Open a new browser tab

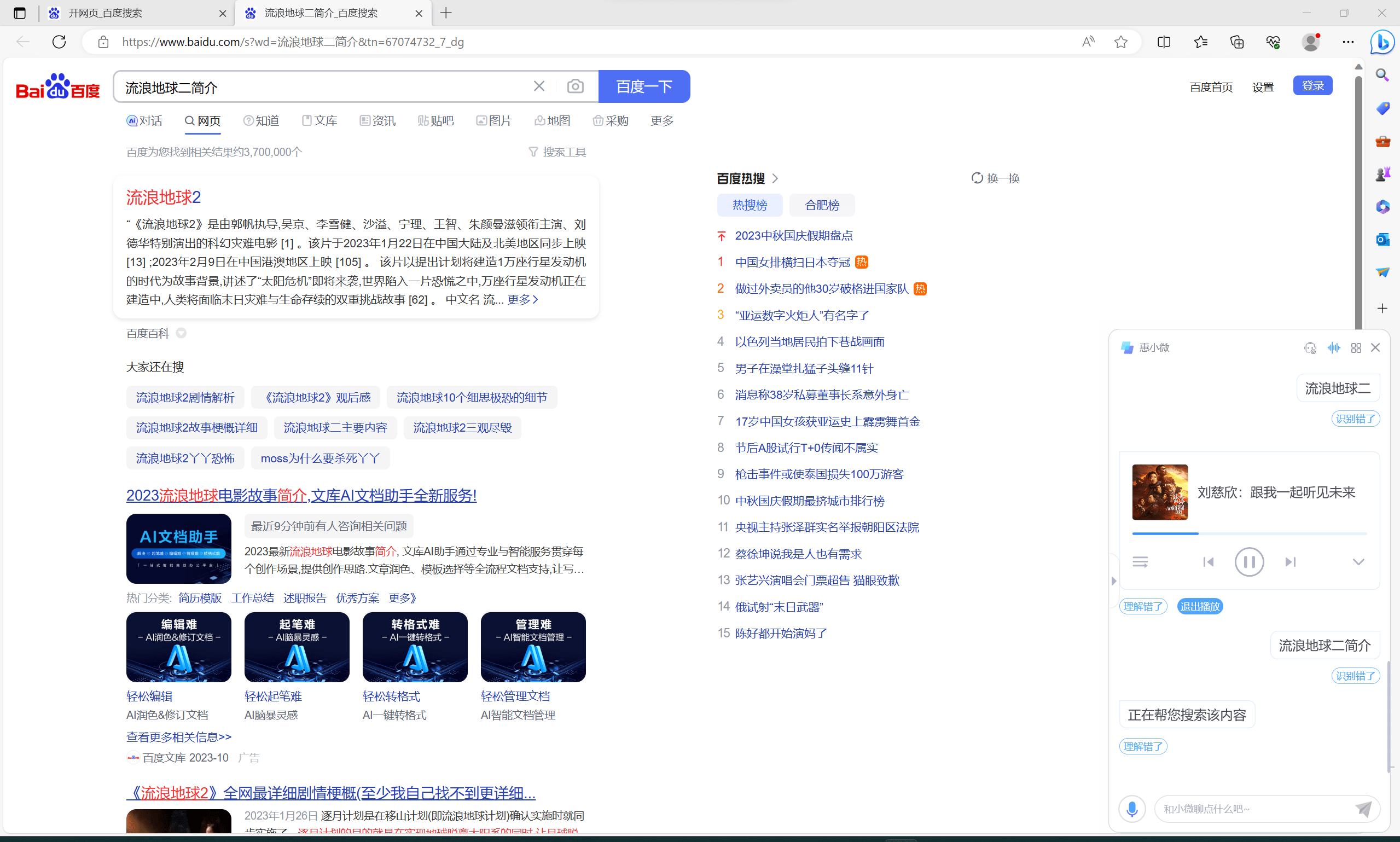(x=446, y=13)
